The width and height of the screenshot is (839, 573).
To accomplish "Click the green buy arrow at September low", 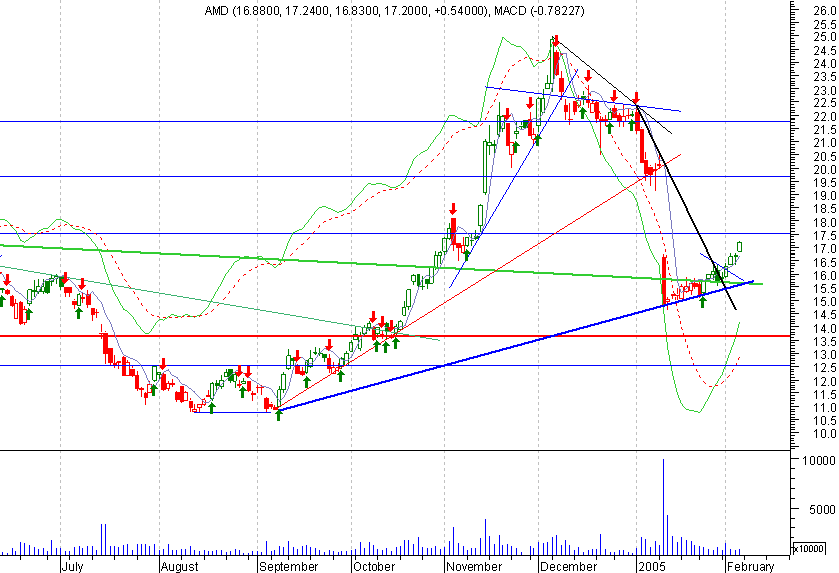I will coord(278,415).
